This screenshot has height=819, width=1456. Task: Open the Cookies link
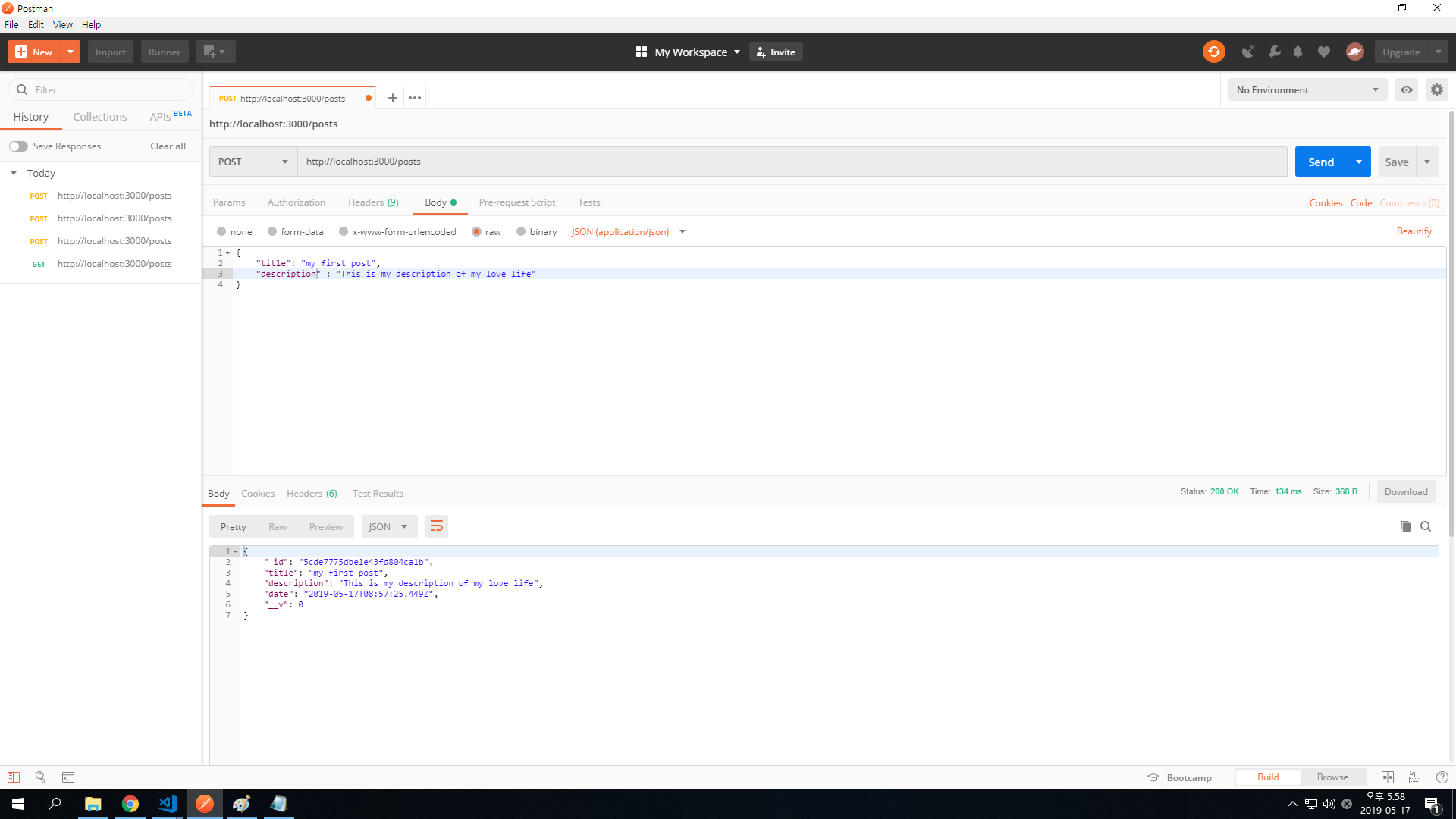(x=1326, y=202)
